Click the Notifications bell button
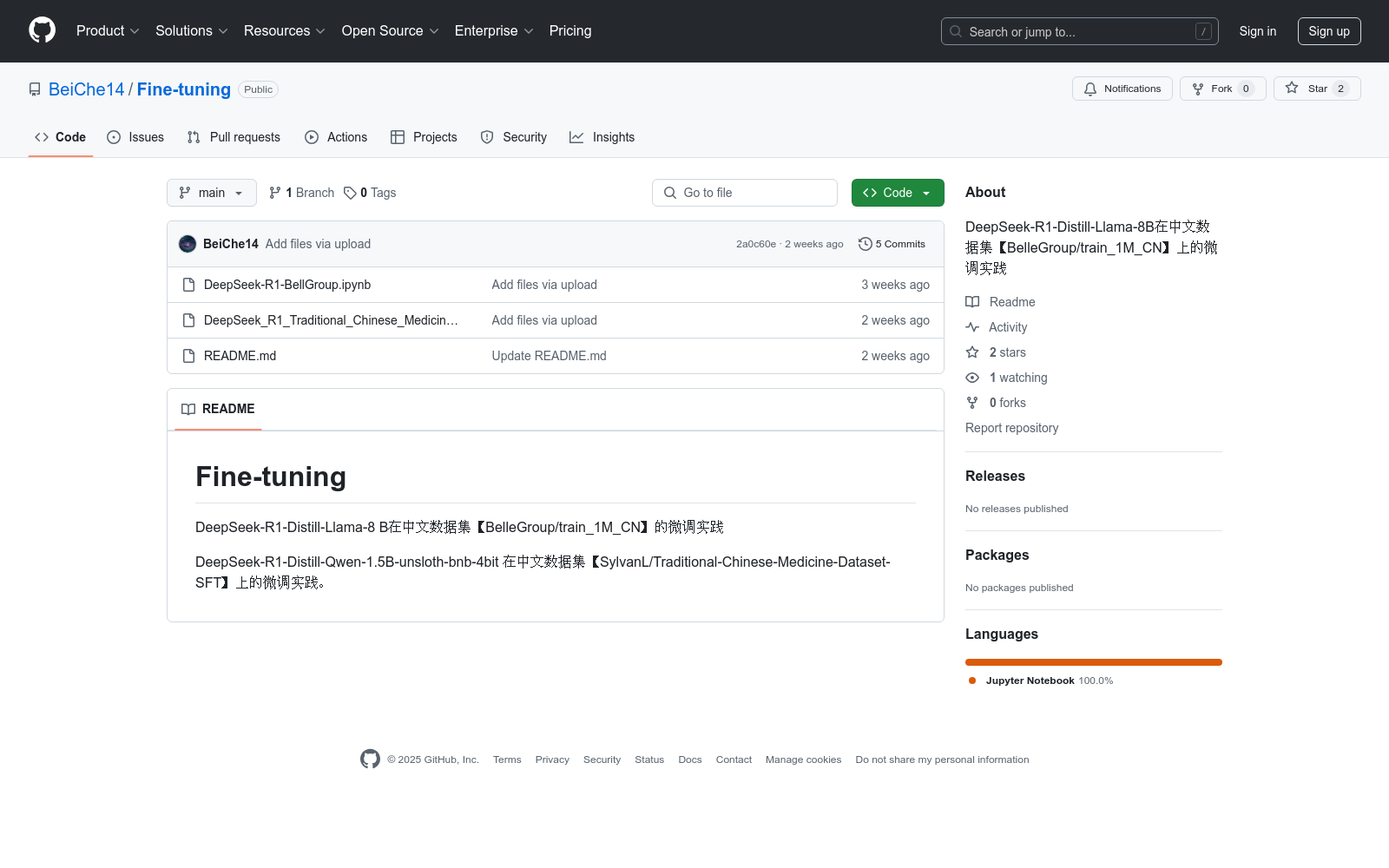 (1122, 89)
